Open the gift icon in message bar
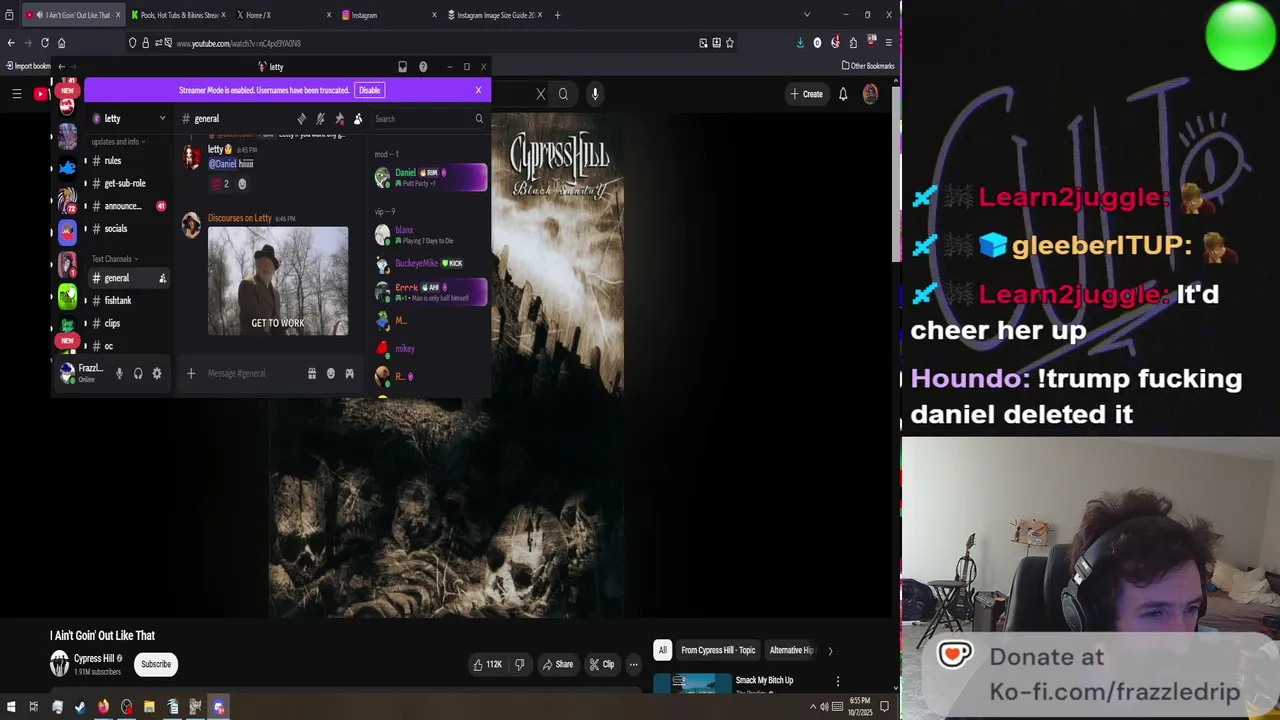This screenshot has height=720, width=1280. pyautogui.click(x=312, y=373)
